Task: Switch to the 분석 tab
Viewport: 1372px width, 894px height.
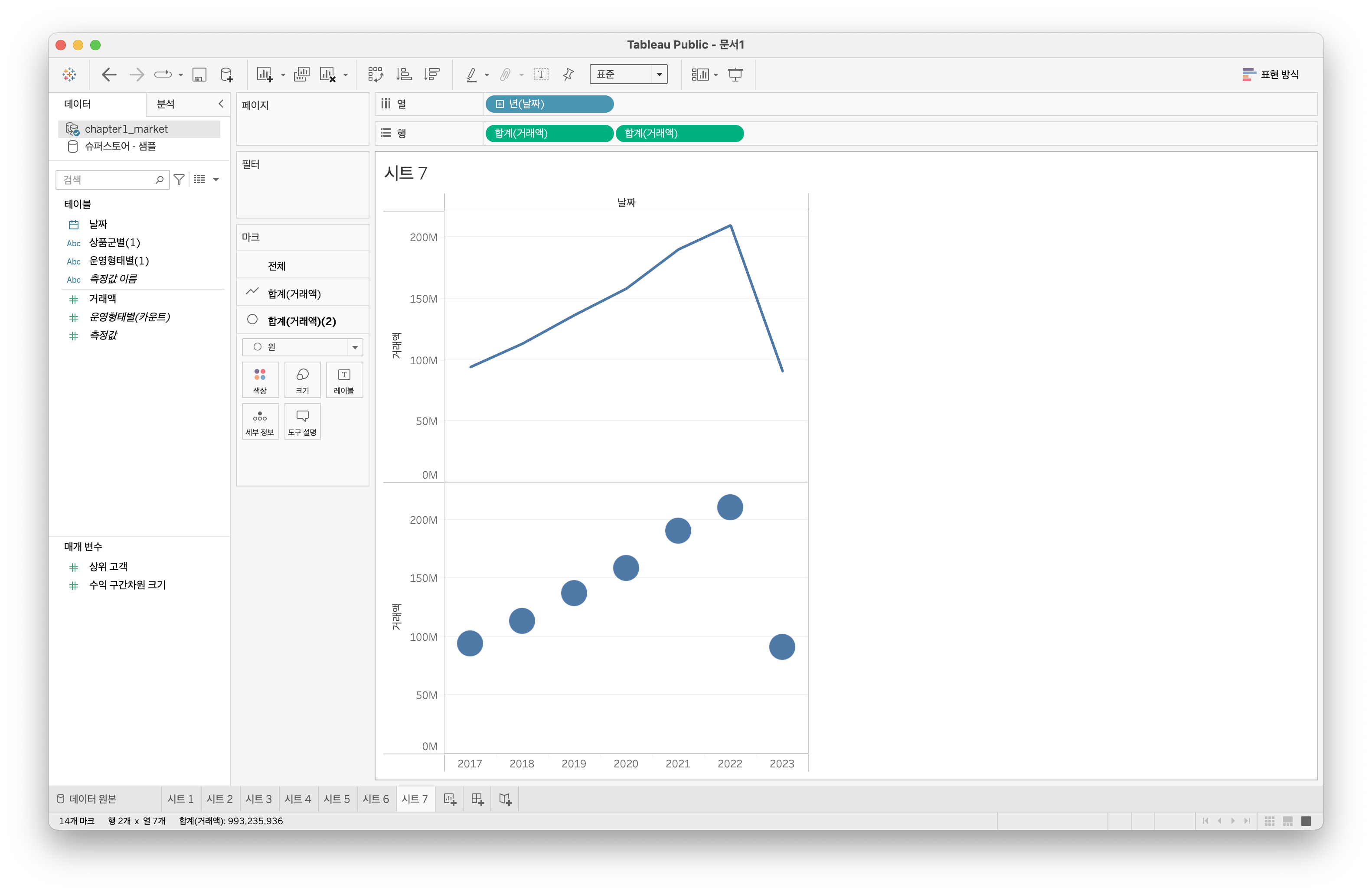Action: [x=166, y=104]
